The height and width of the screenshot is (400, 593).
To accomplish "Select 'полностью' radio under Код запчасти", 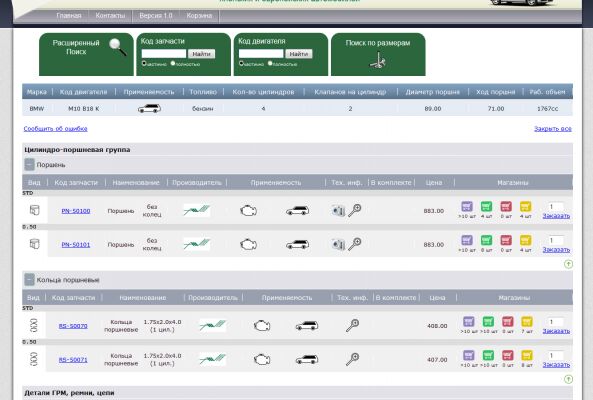I will tap(173, 63).
